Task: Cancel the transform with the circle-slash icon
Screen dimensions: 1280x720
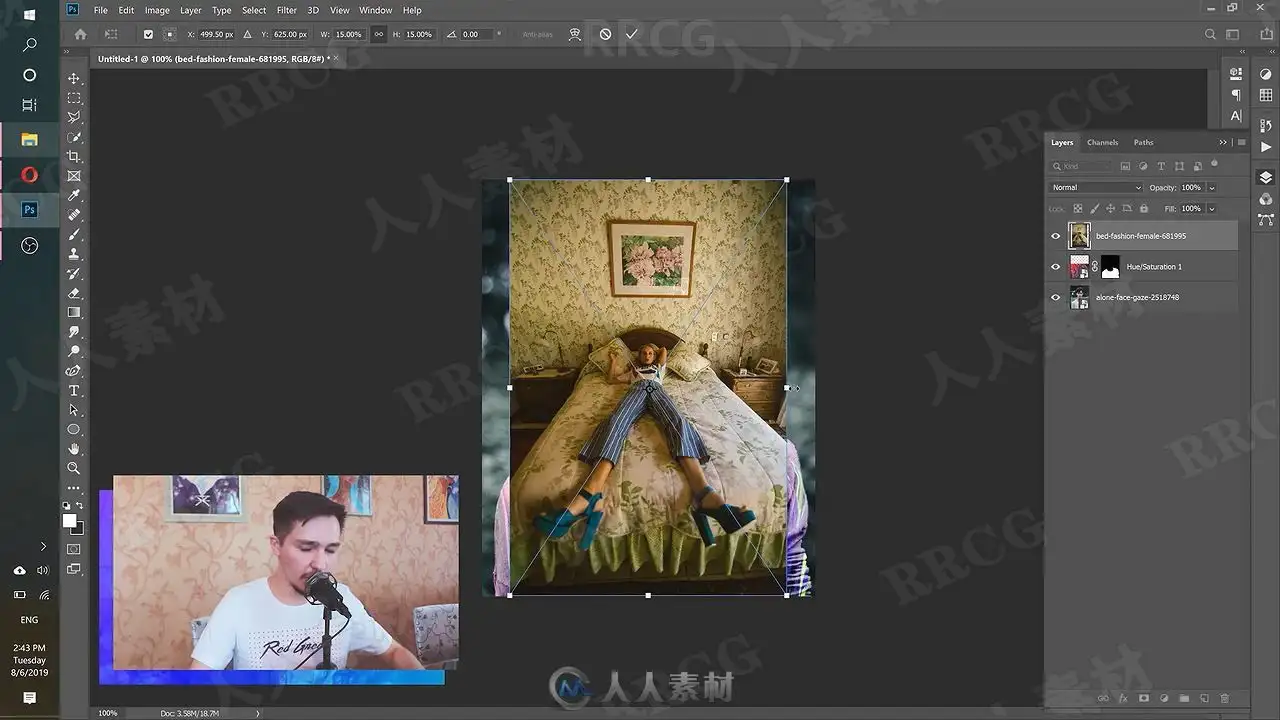Action: pos(605,34)
